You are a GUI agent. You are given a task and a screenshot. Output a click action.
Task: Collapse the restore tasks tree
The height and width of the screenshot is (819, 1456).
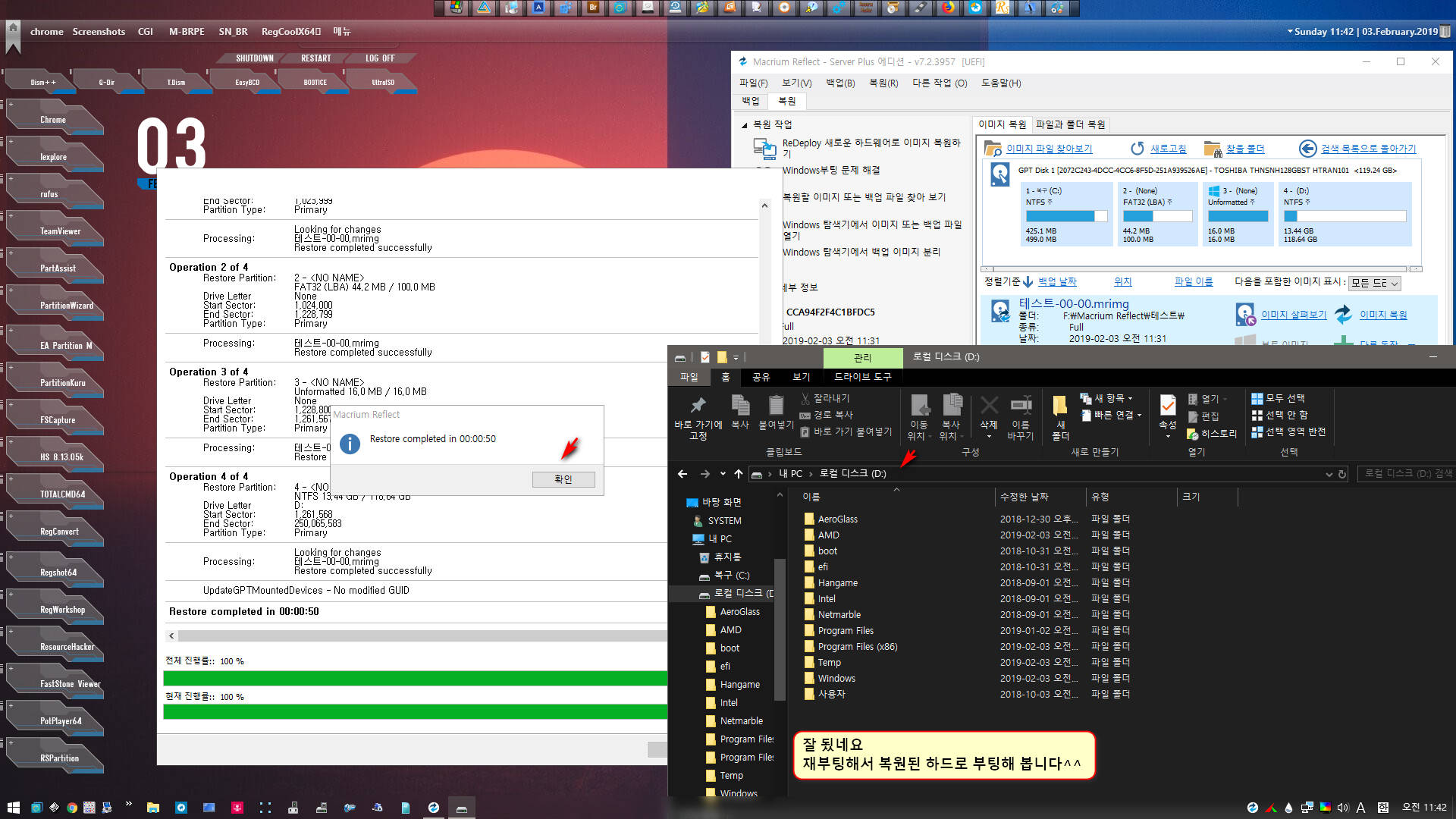pos(744,125)
